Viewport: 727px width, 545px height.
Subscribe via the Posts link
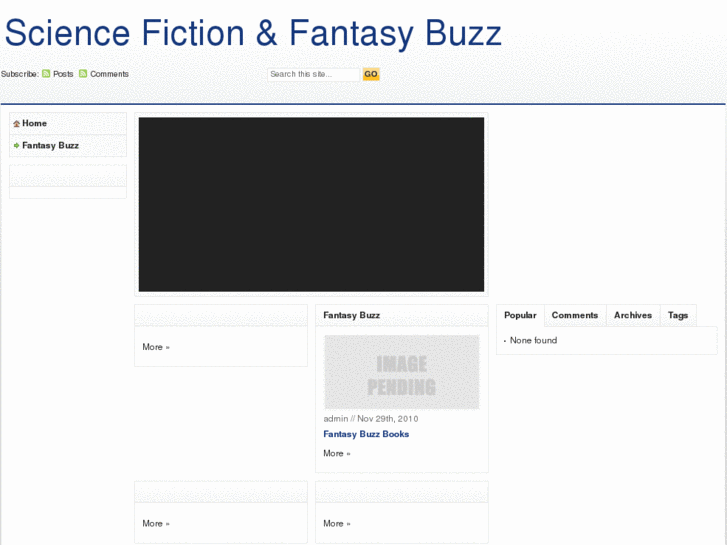pos(63,74)
